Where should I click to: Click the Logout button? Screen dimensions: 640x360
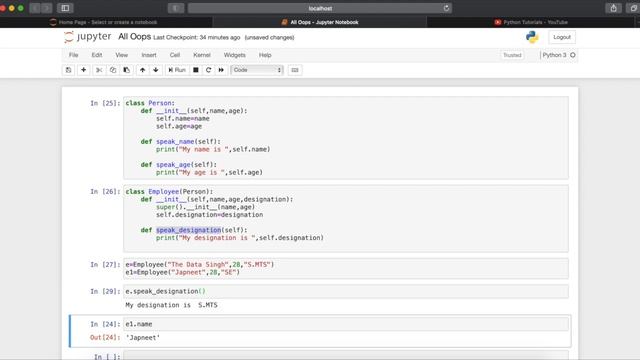tap(562, 37)
